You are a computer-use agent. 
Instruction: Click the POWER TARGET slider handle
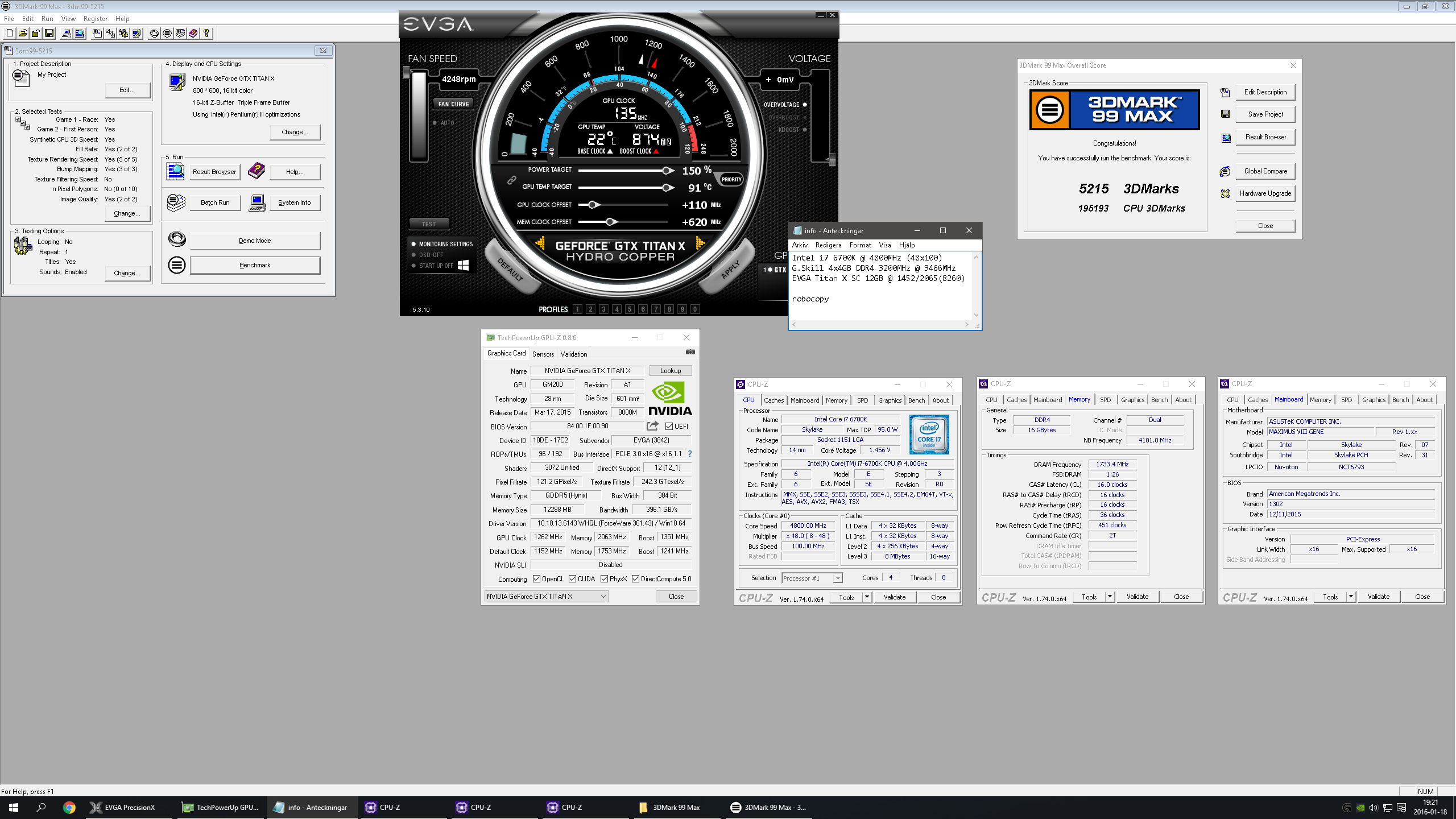667,170
